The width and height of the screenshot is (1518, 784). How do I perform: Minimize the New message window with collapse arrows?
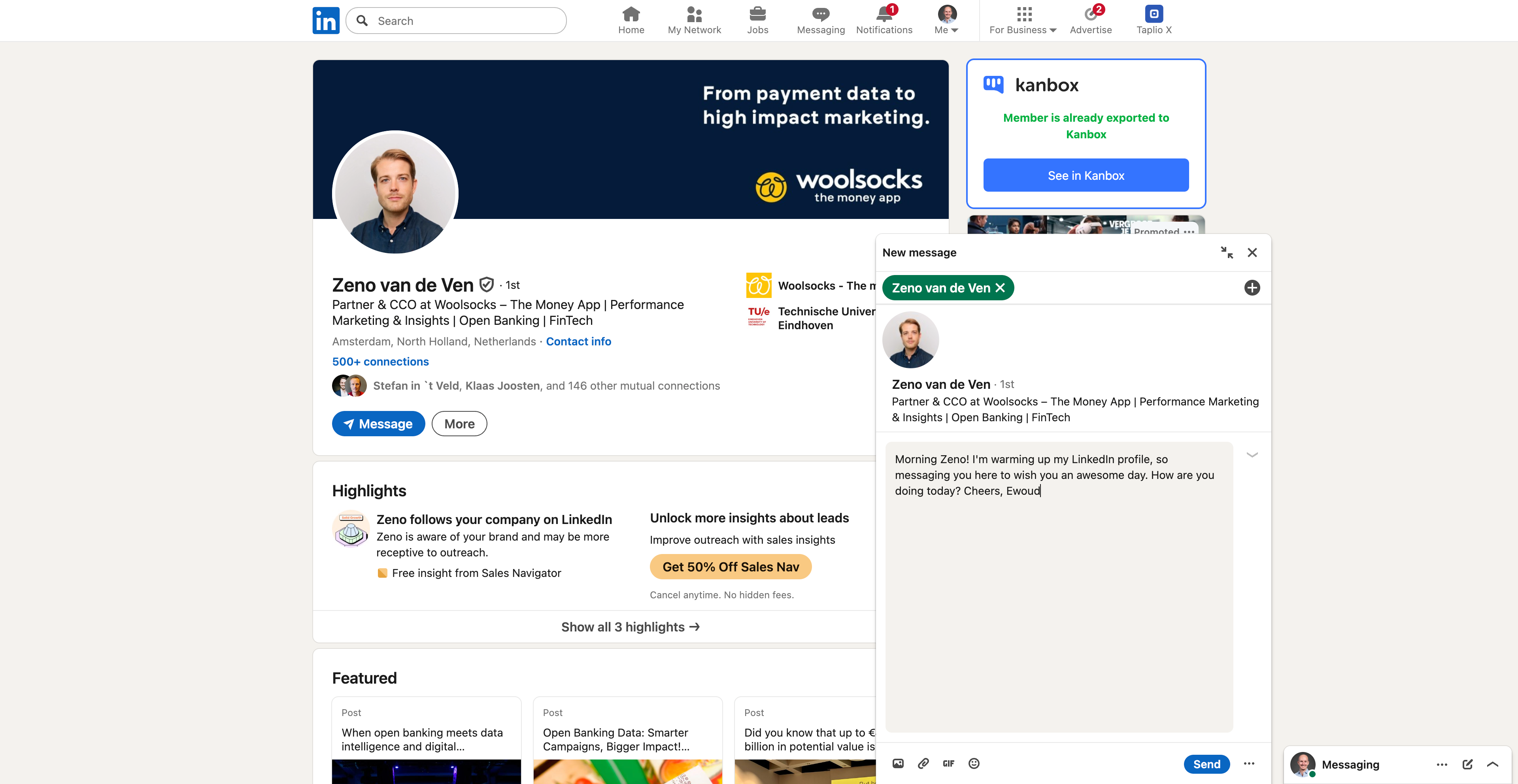pyautogui.click(x=1227, y=253)
